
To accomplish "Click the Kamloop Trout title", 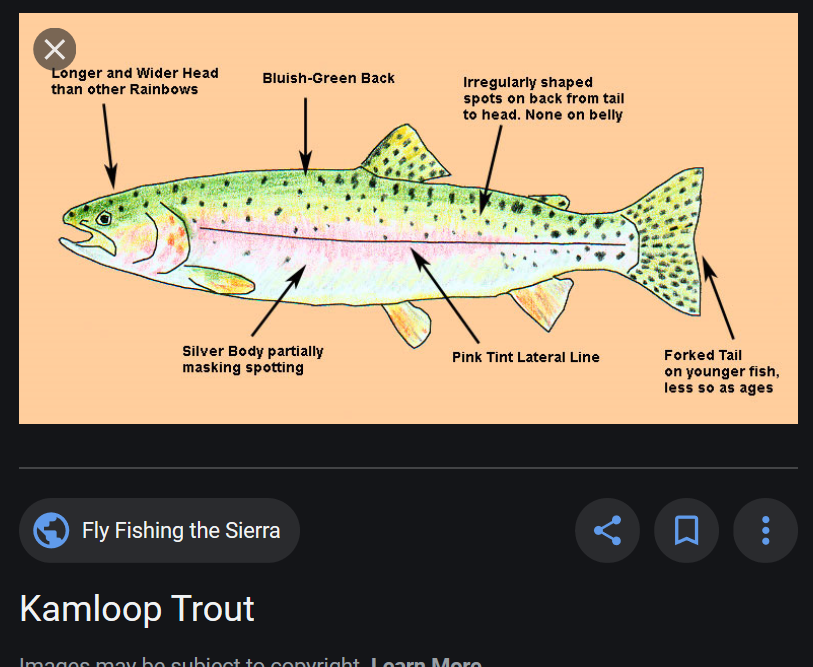I will tap(137, 608).
